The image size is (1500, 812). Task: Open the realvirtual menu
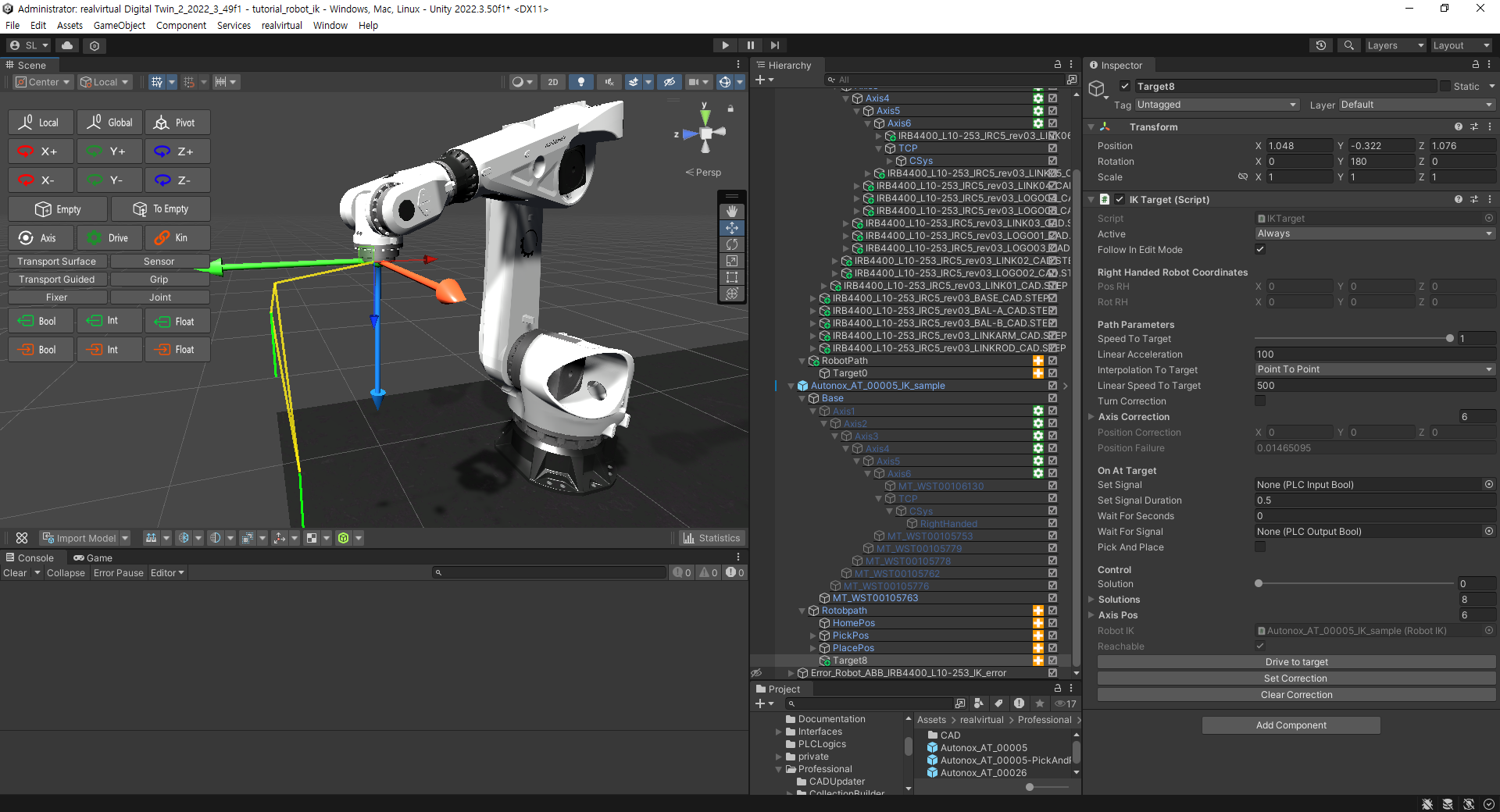coord(281,26)
